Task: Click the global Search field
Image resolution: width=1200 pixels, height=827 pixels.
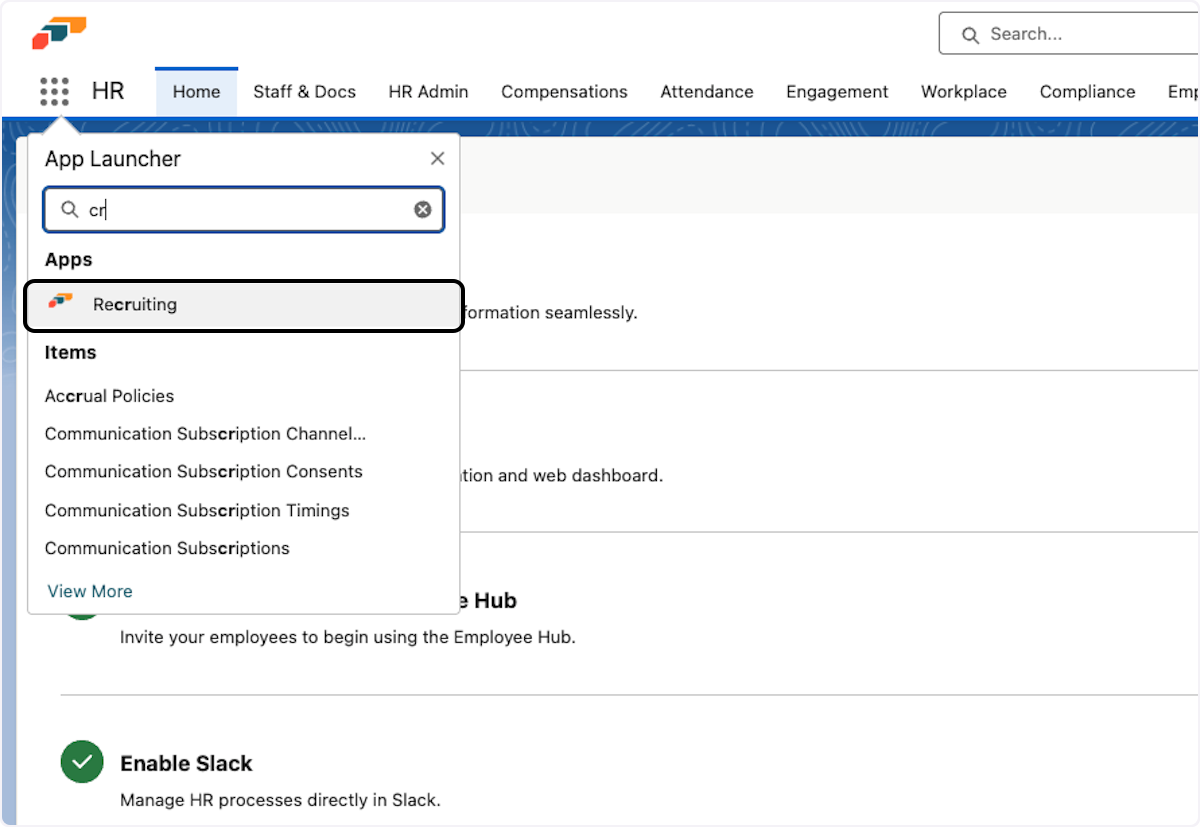Action: (1080, 35)
